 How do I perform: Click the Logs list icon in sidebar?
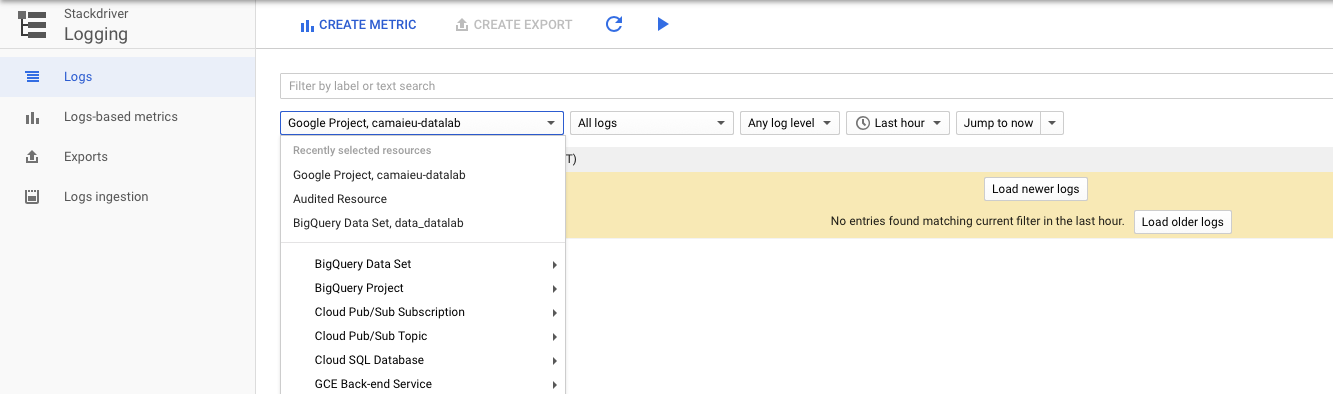point(32,77)
